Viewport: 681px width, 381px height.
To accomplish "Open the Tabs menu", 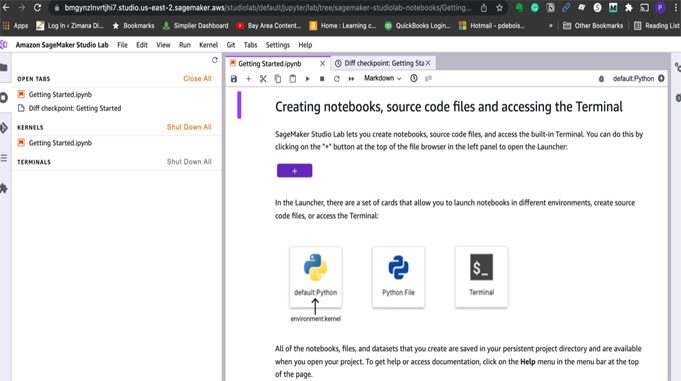I will tap(250, 45).
